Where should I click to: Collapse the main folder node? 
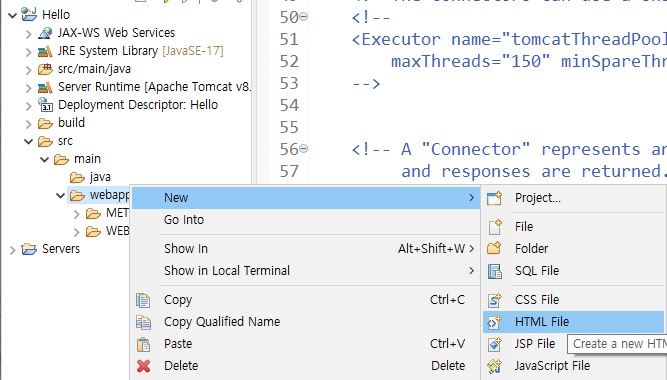tap(45, 160)
